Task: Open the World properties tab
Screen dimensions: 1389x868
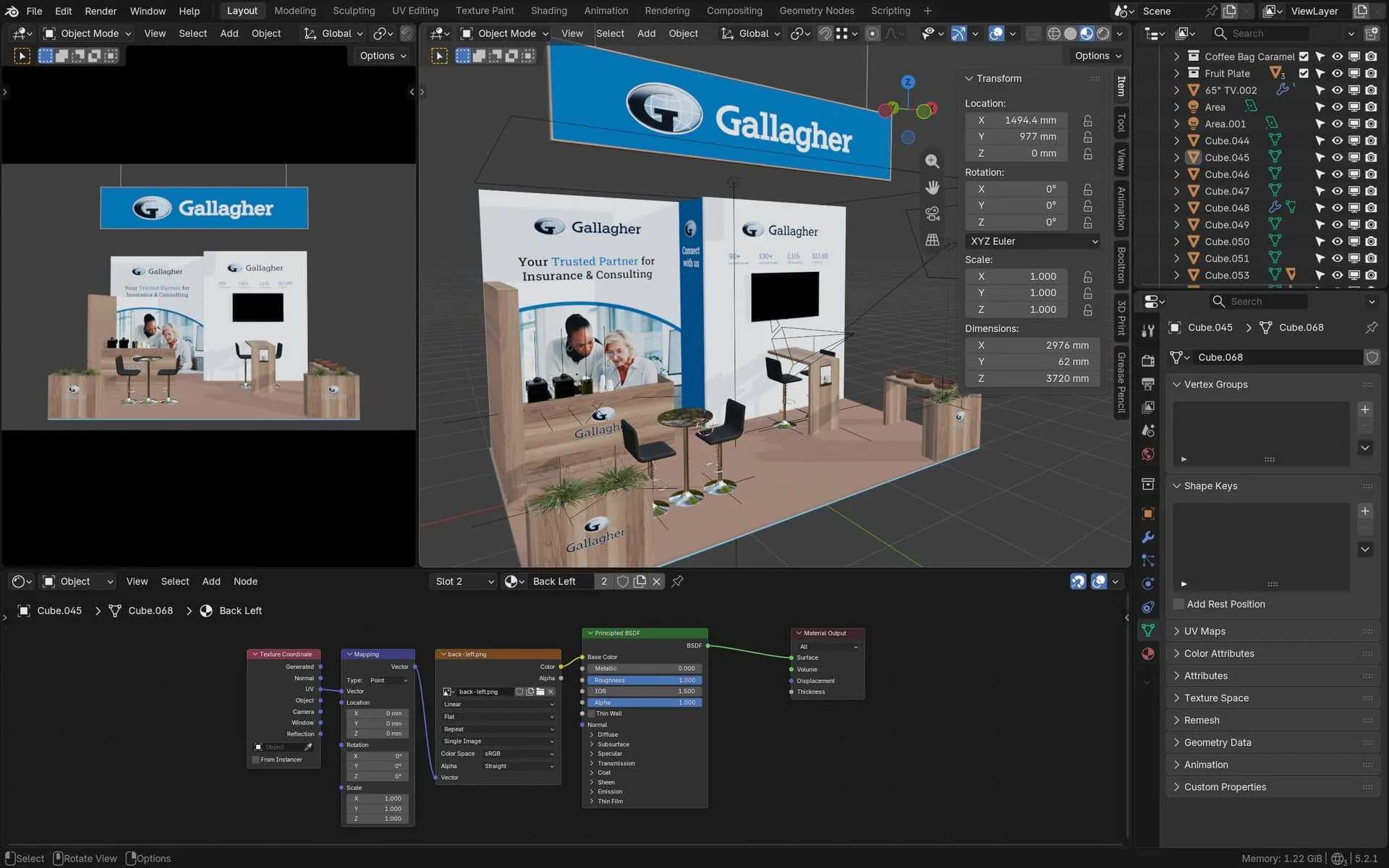Action: point(1147,454)
